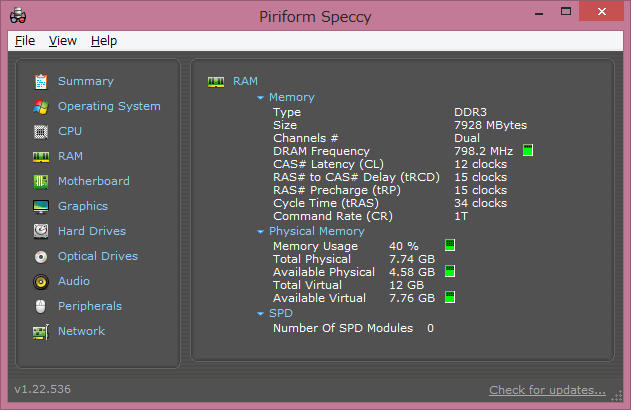Click the Command Rate 1T value
Screen dimensions: 631x410
(461, 216)
